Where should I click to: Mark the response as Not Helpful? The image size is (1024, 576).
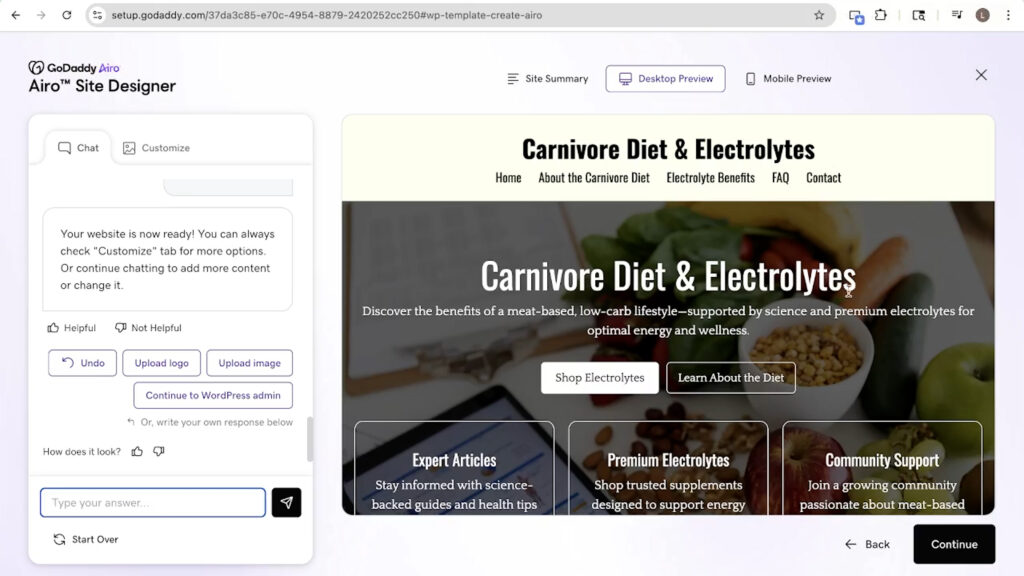click(148, 328)
